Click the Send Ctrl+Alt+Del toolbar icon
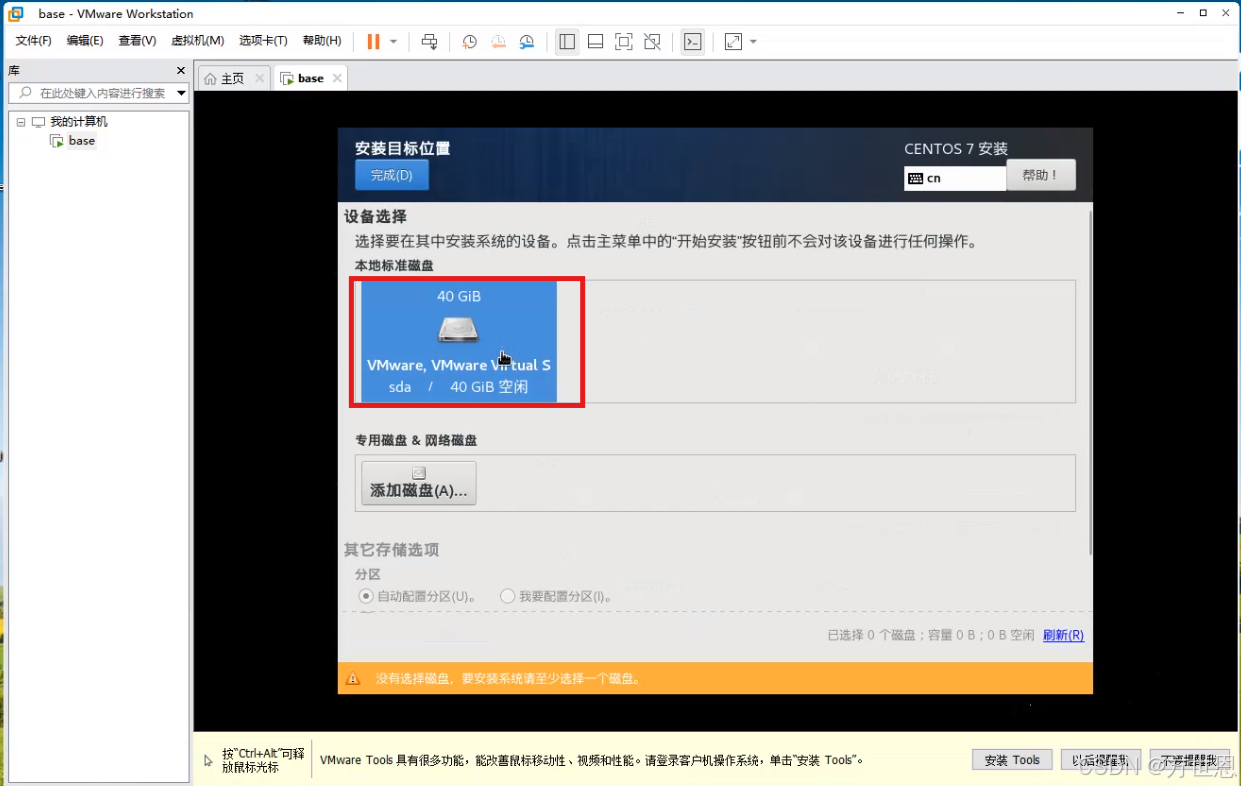Viewport: 1241px width, 786px height. coord(430,41)
